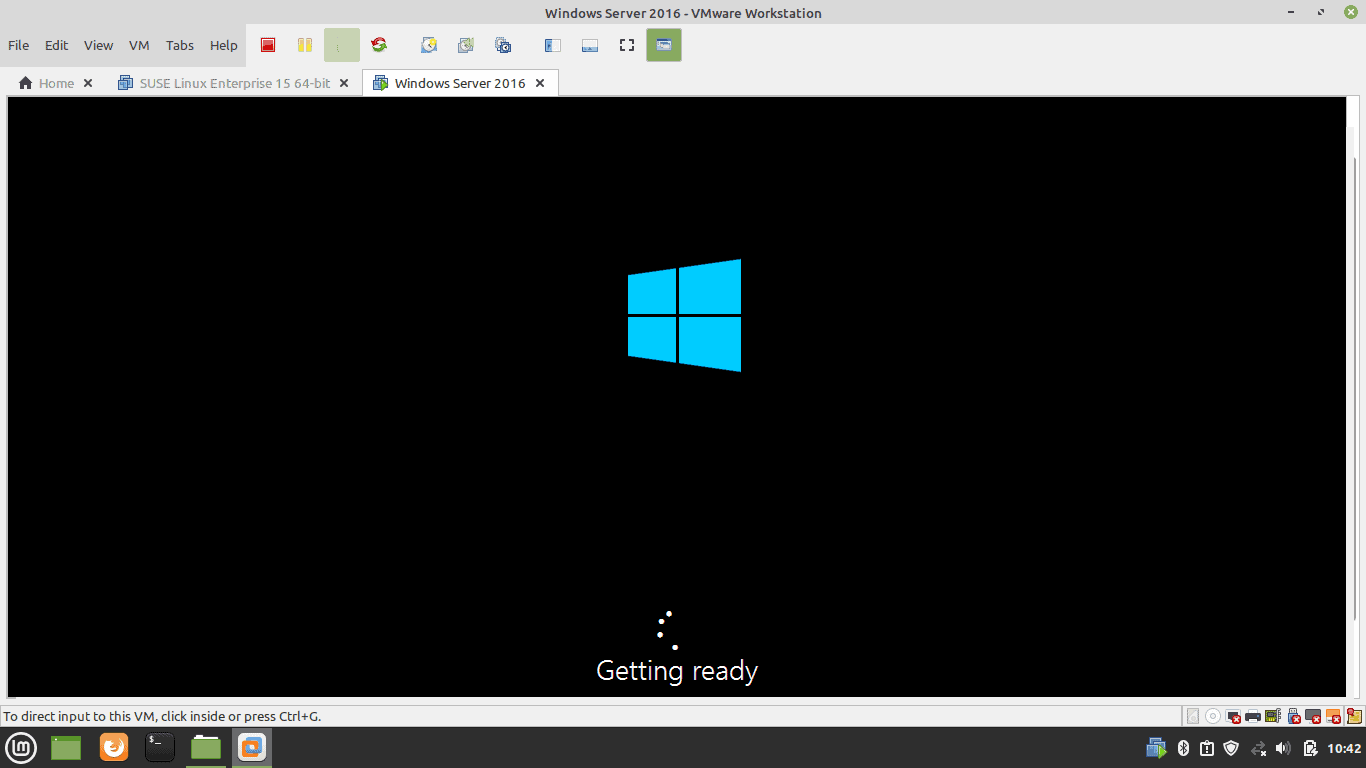Click inside the Getting ready VM display
This screenshot has height=768, width=1366.
tap(677, 397)
